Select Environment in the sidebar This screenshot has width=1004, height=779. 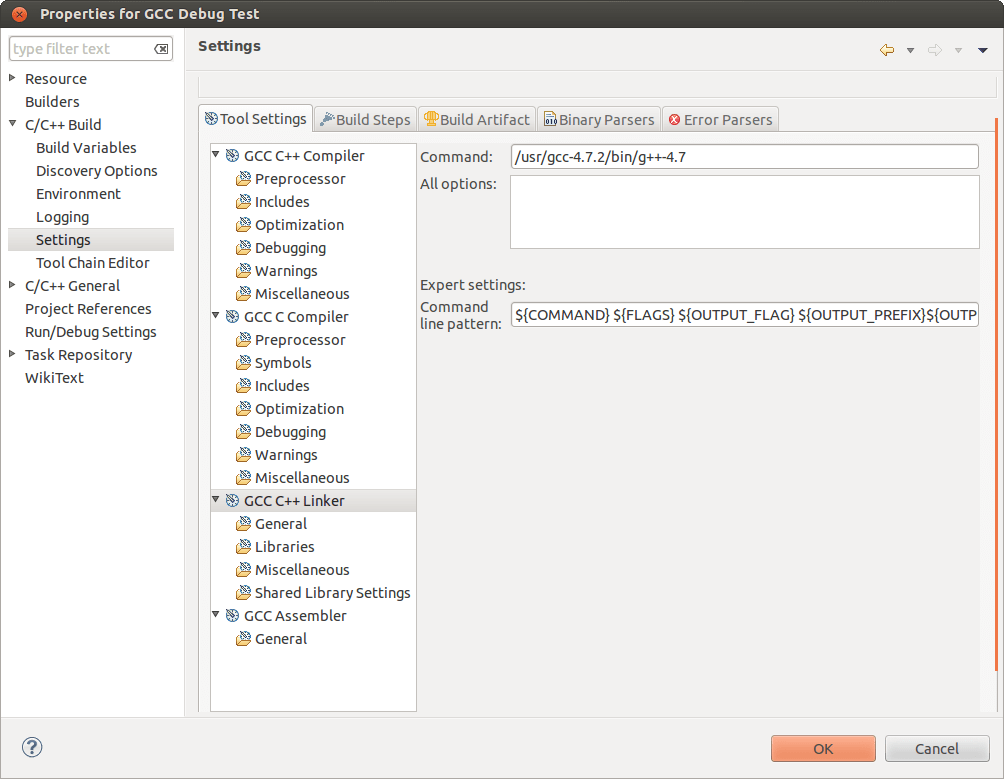pos(78,194)
